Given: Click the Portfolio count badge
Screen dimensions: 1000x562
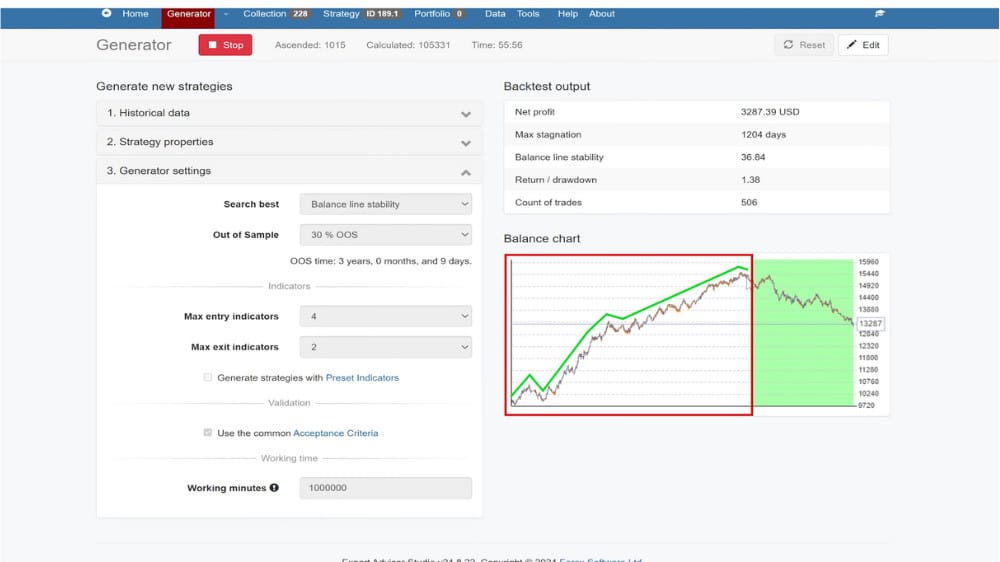Looking at the screenshot, I should click(x=460, y=14).
